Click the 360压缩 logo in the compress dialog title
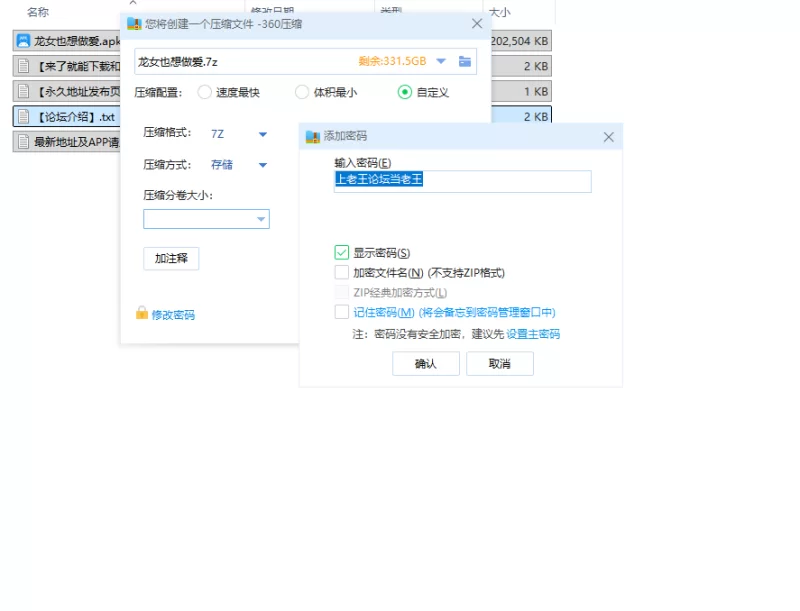The height and width of the screenshot is (611, 800). coord(134,23)
